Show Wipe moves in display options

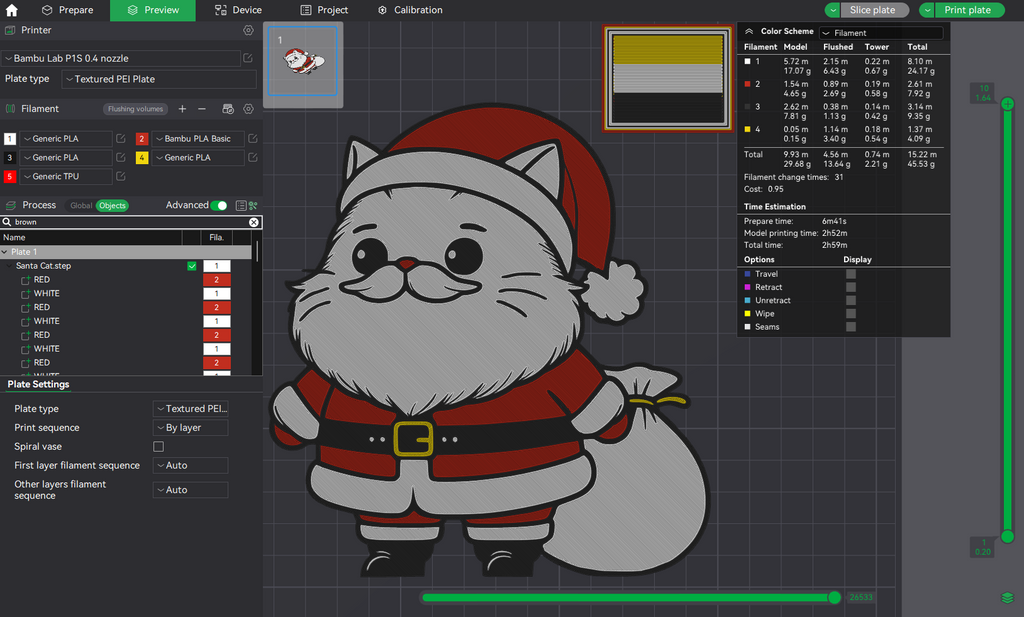[x=851, y=313]
